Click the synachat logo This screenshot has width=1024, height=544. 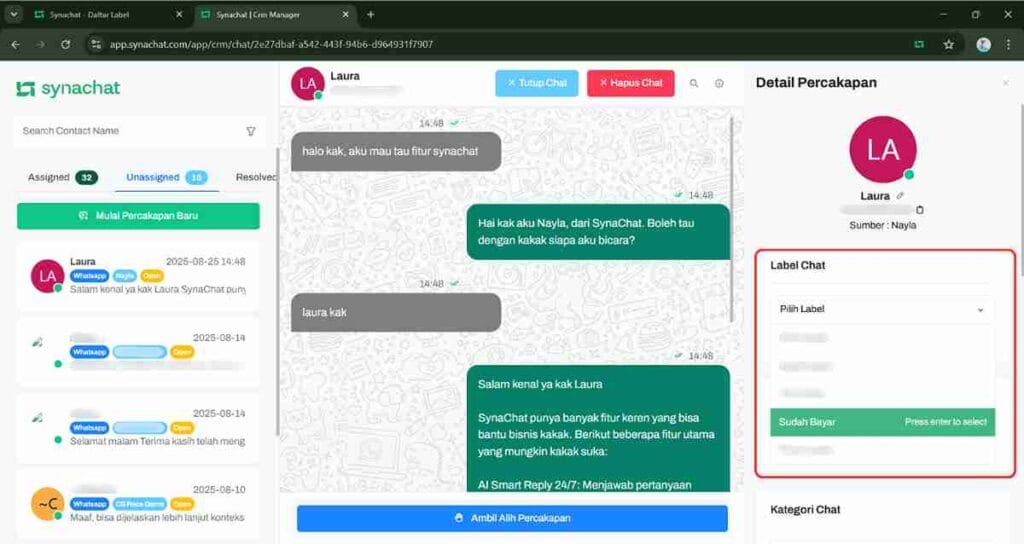[x=68, y=88]
